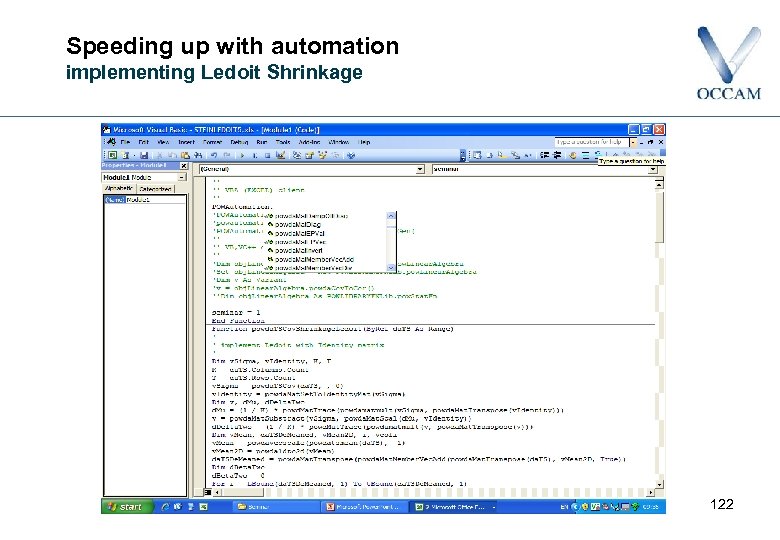Click the Design Mode toolbar icon
Viewport: 780px width, 540px height.
coord(281,155)
